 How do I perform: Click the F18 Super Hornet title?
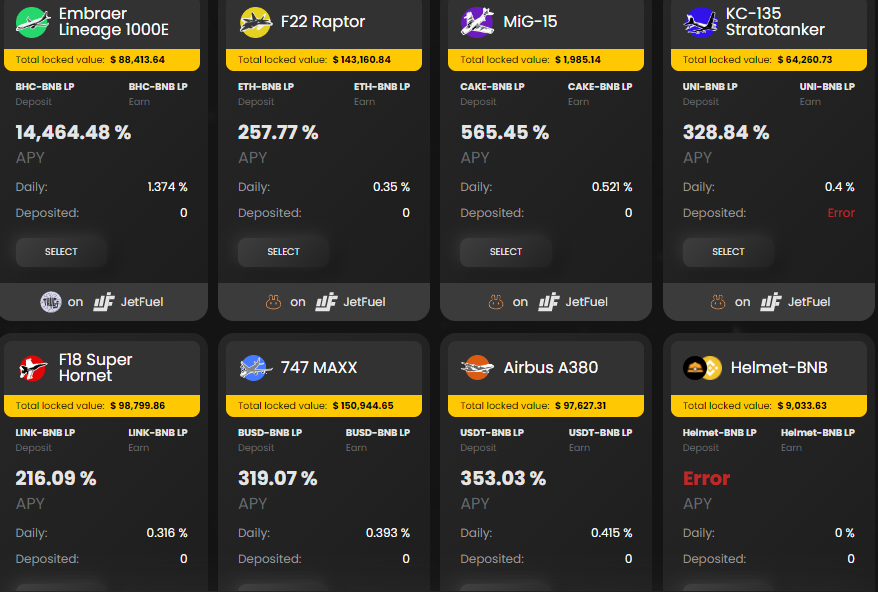click(x=95, y=367)
